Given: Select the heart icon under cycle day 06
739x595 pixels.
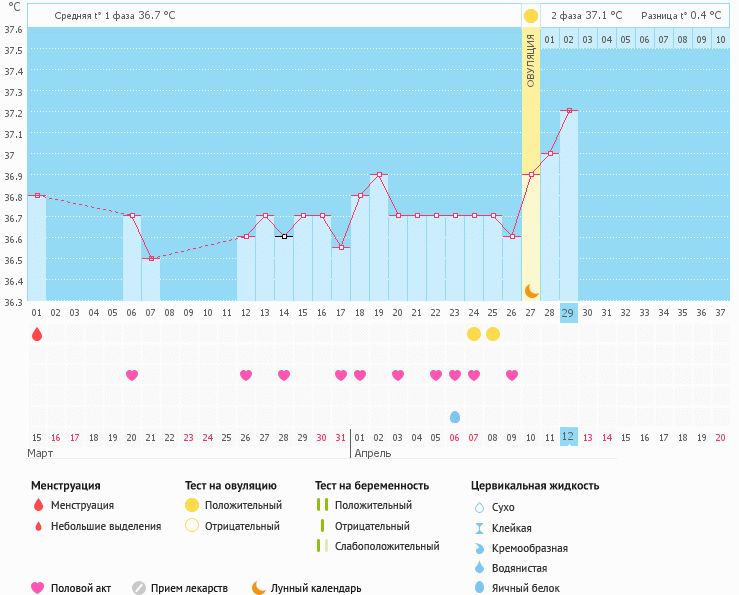Looking at the screenshot, I should click(x=132, y=375).
